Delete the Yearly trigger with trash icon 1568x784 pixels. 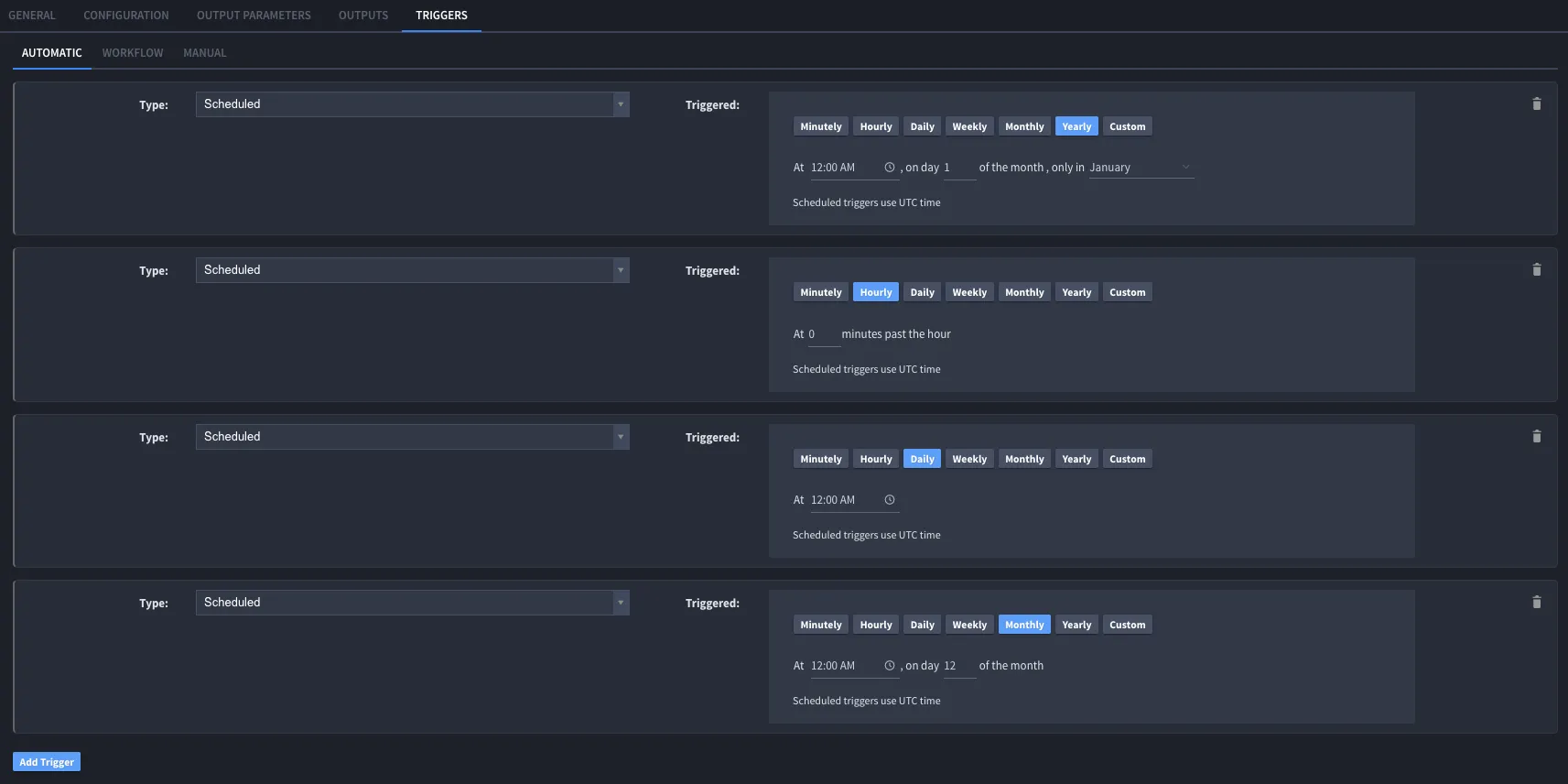click(x=1537, y=104)
